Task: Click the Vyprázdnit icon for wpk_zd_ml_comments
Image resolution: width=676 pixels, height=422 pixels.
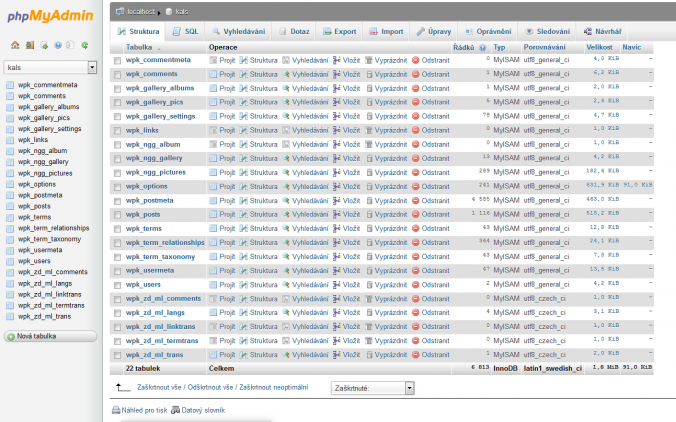Action: (x=369, y=299)
